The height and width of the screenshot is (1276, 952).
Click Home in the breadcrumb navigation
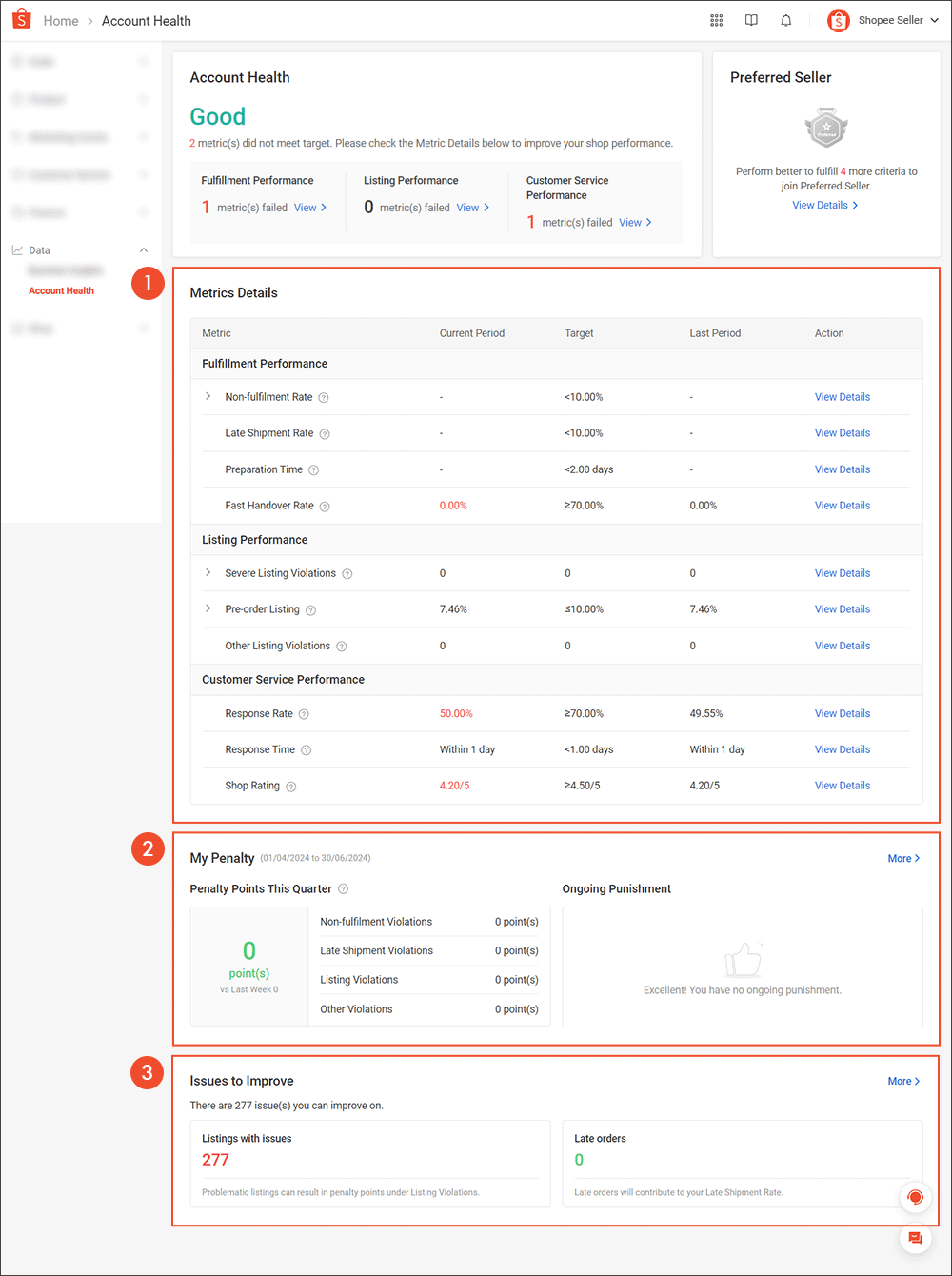coord(61,20)
